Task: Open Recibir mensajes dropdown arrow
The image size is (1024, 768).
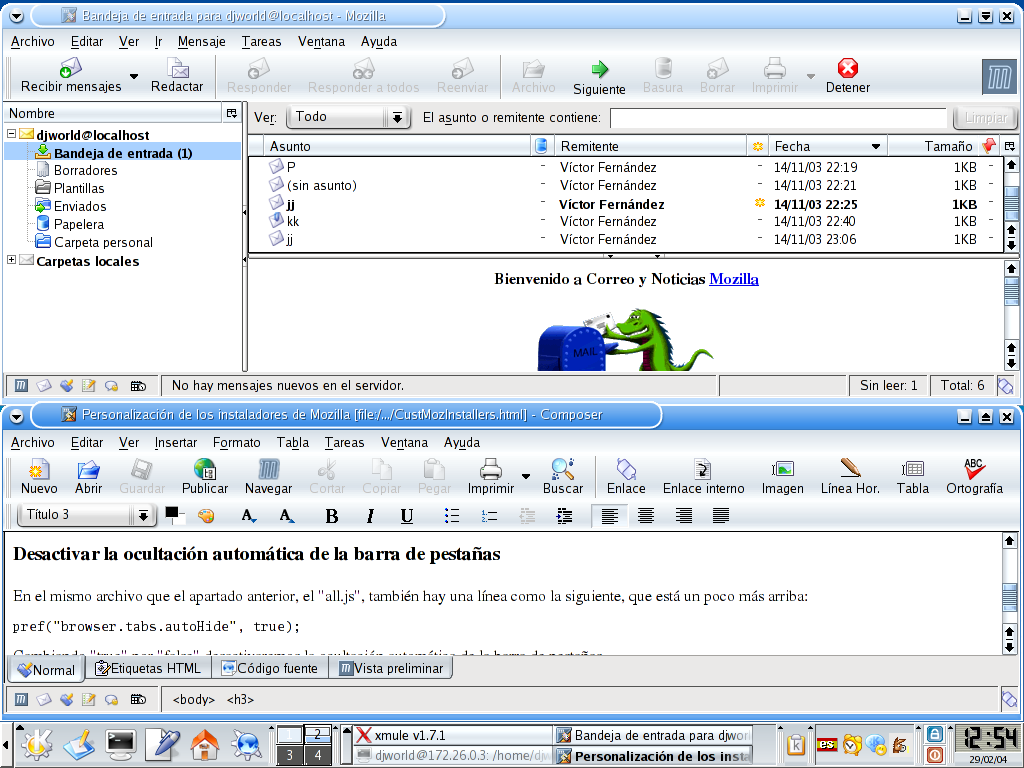Action: (x=134, y=76)
